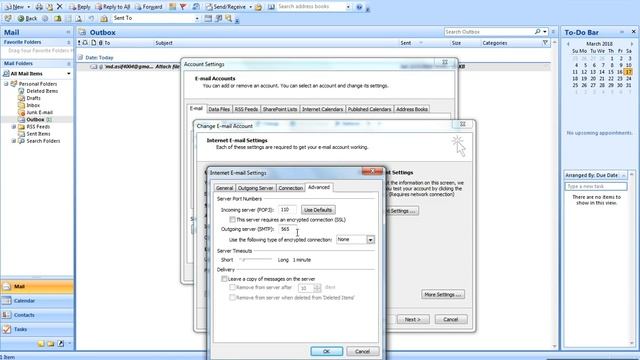Click the Attachment paperclip column header

(x=100, y=43)
